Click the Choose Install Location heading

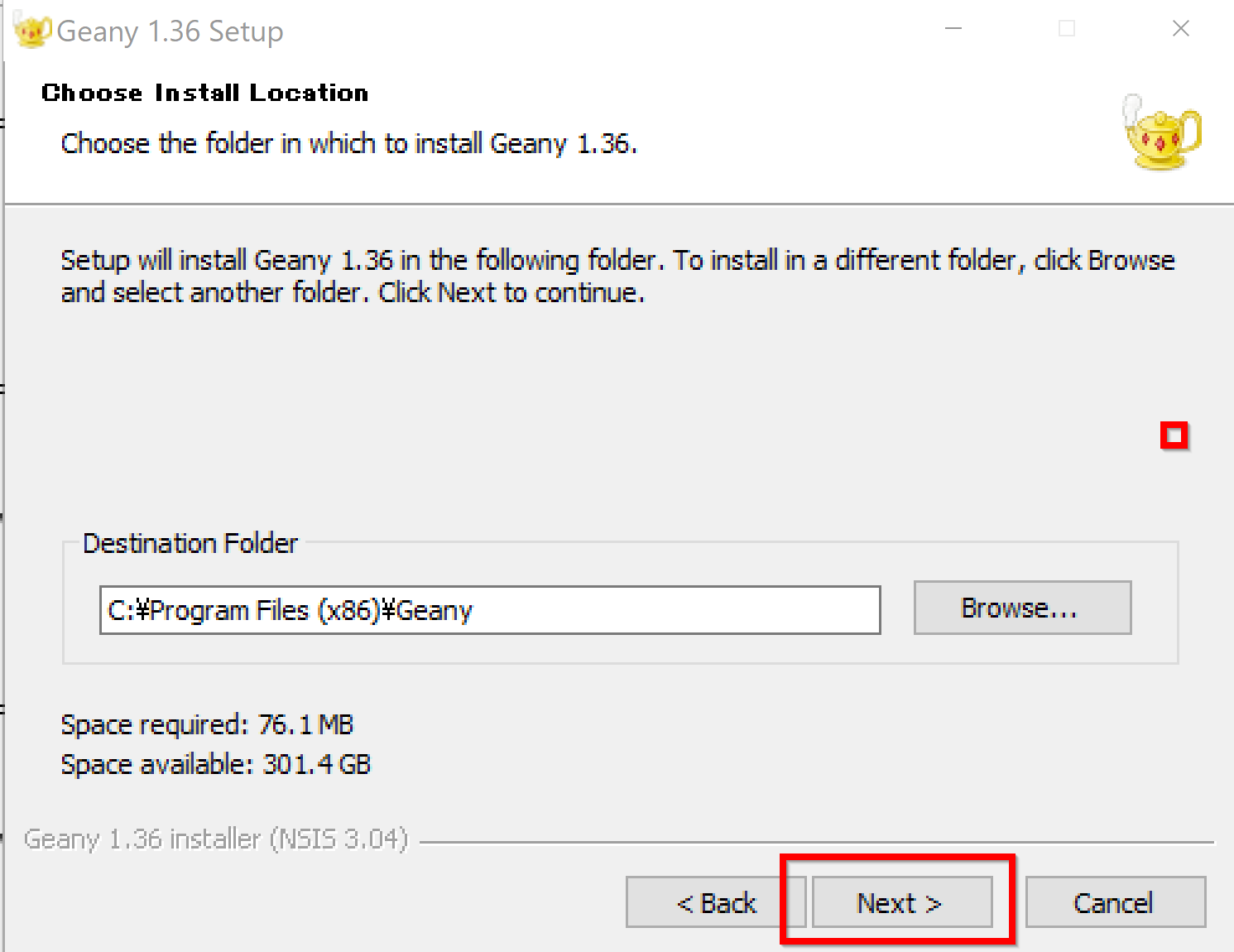tap(204, 93)
